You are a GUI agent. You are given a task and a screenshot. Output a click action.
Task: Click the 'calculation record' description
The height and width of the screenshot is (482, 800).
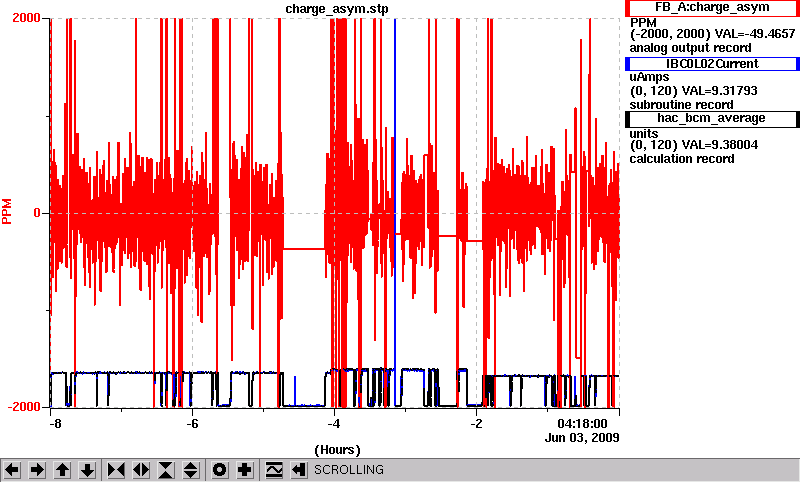682,159
